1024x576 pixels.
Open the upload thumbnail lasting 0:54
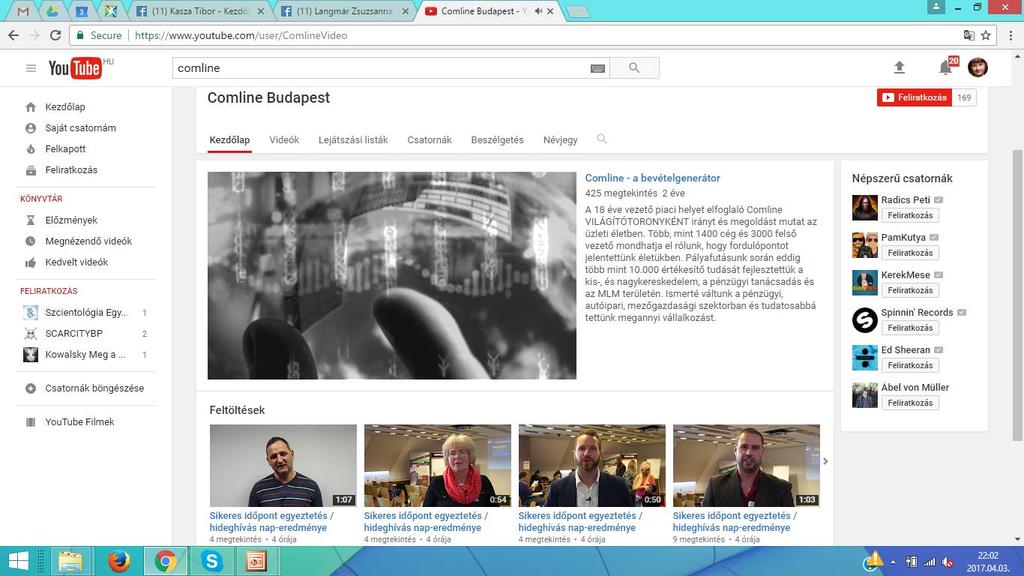[x=438, y=466]
